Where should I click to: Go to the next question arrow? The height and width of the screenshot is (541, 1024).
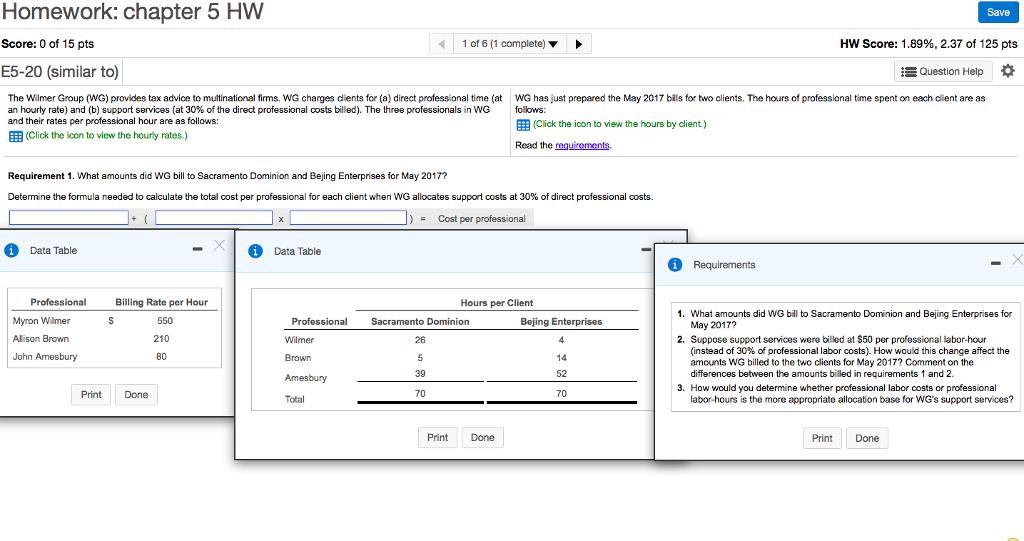(x=579, y=44)
